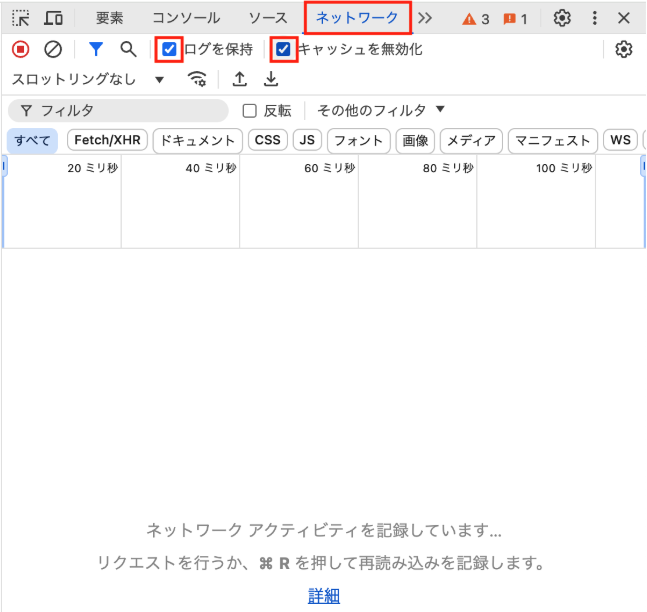
Task: Enable the 反転 checkbox
Action: (250, 111)
